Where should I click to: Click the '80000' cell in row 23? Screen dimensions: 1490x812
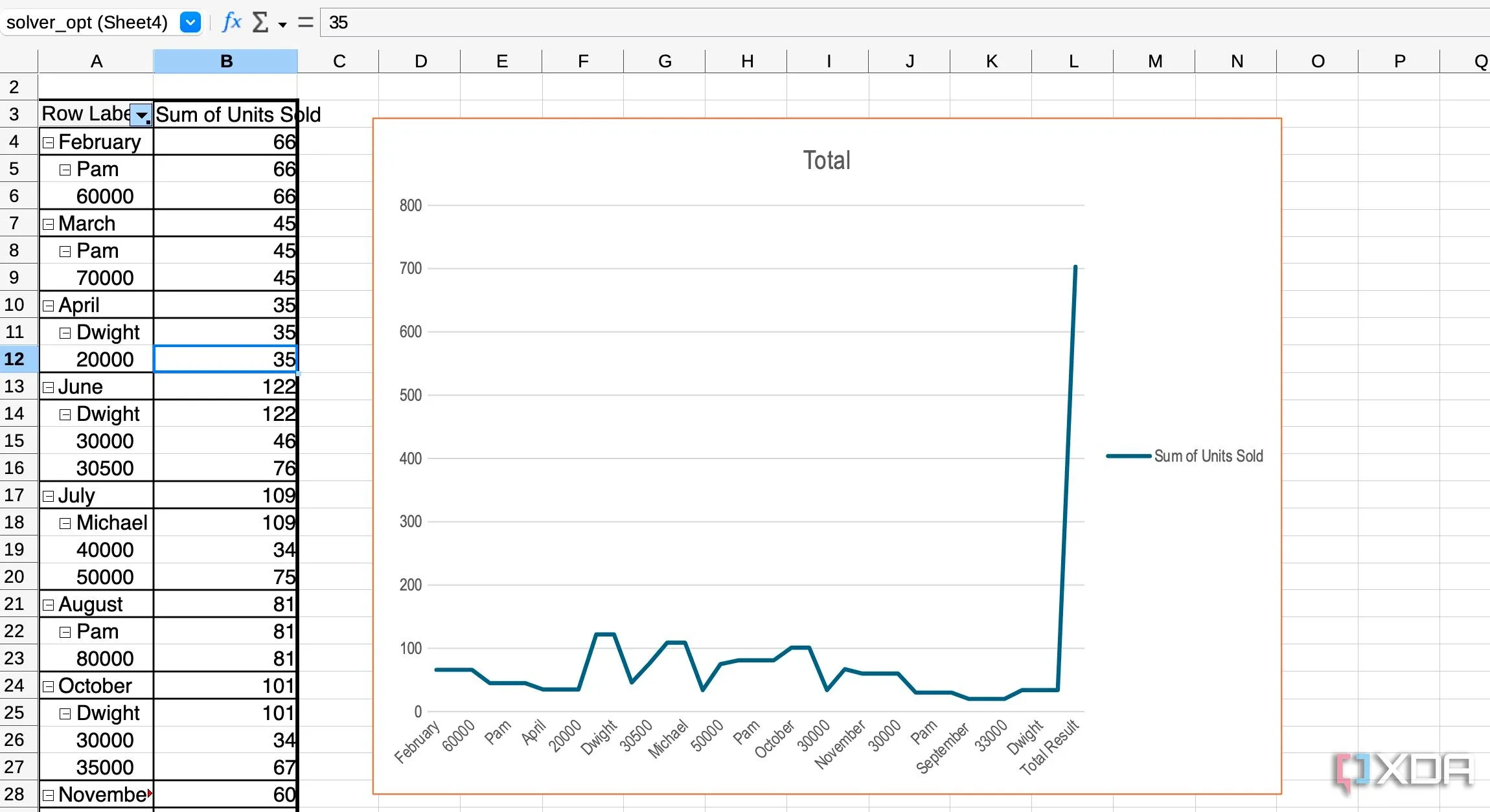tap(96, 659)
